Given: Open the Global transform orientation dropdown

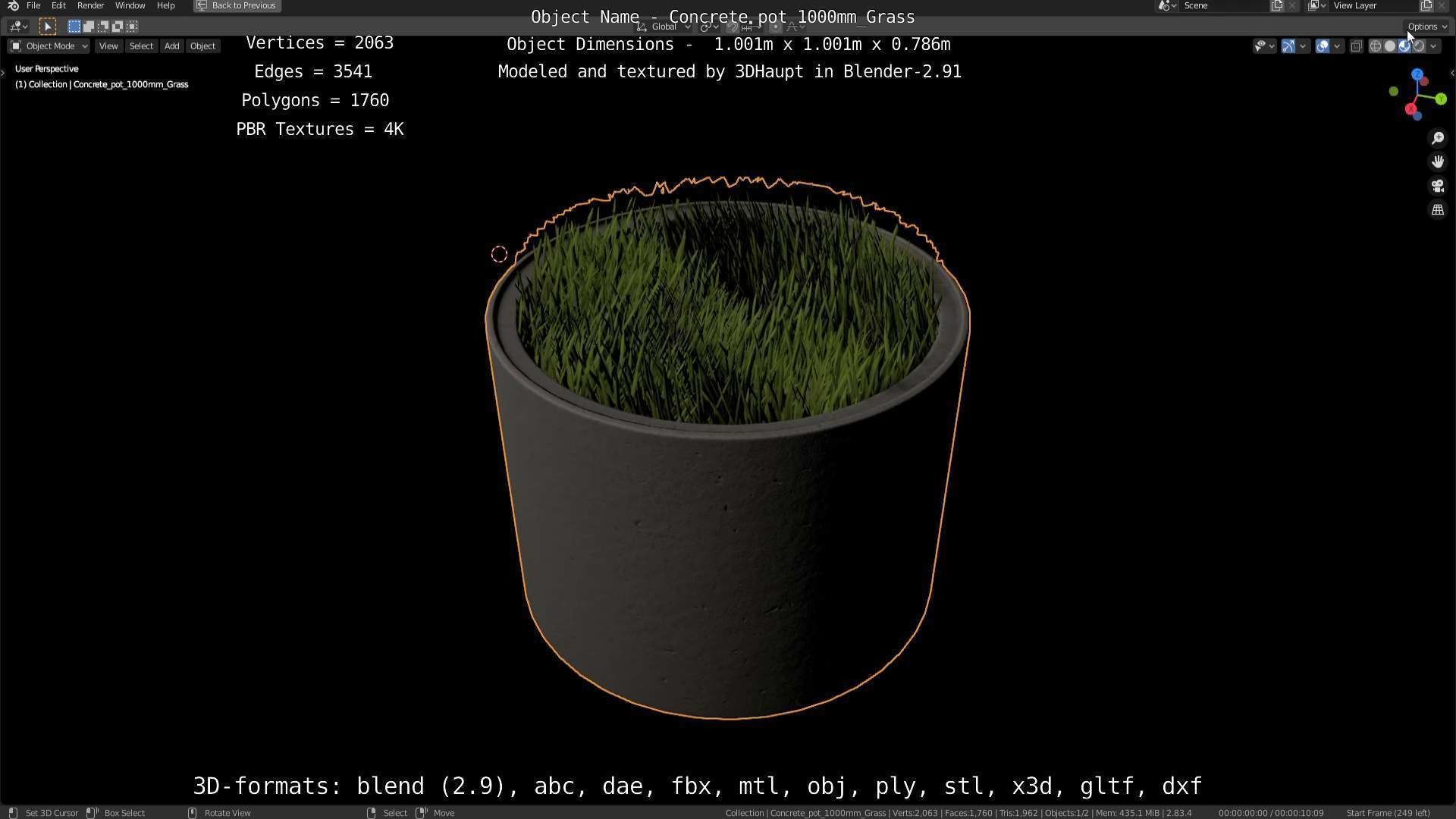Looking at the screenshot, I should click(664, 27).
